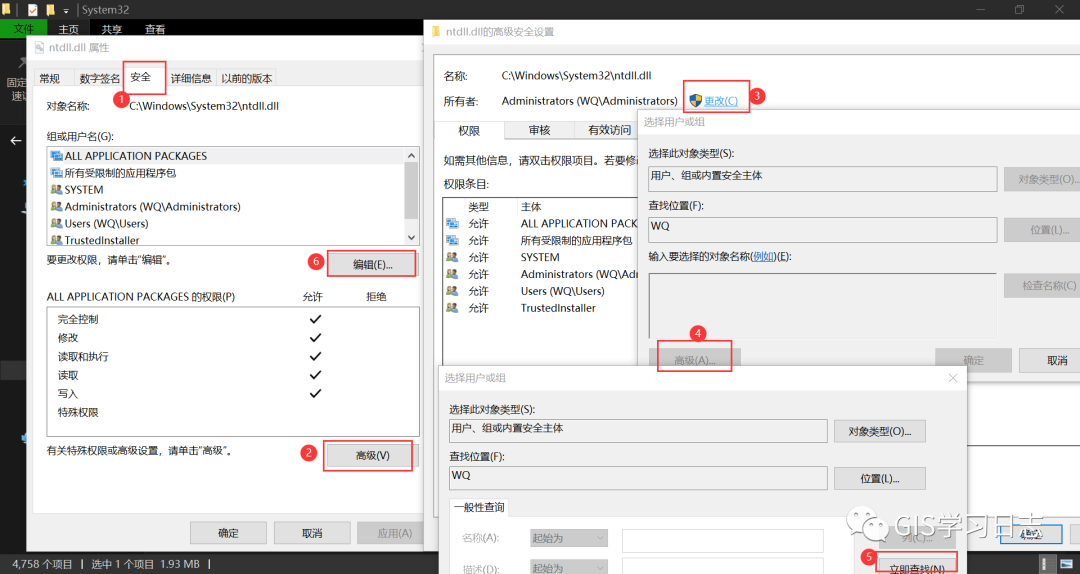Click 高级(A)... in the select user dialog

point(694,360)
